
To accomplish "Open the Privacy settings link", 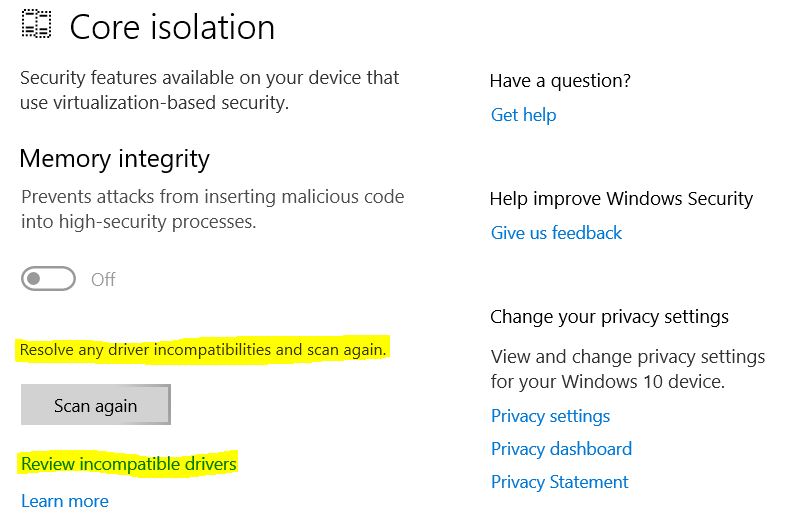I will click(x=550, y=416).
